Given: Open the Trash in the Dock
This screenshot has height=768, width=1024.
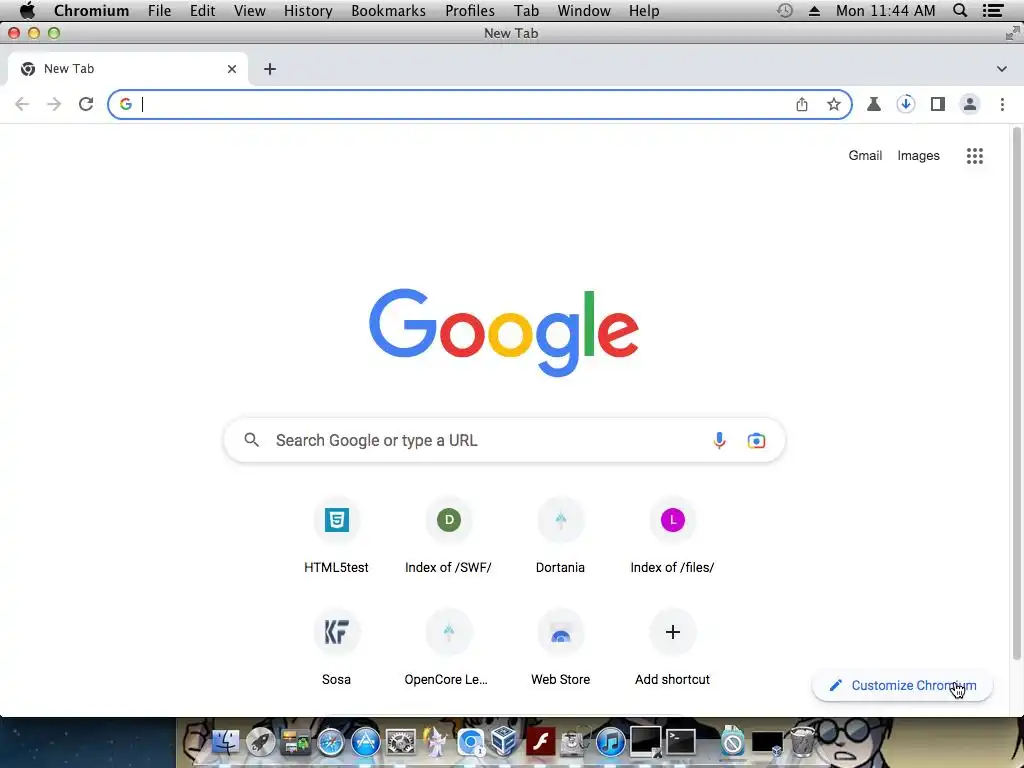Looking at the screenshot, I should tap(802, 743).
